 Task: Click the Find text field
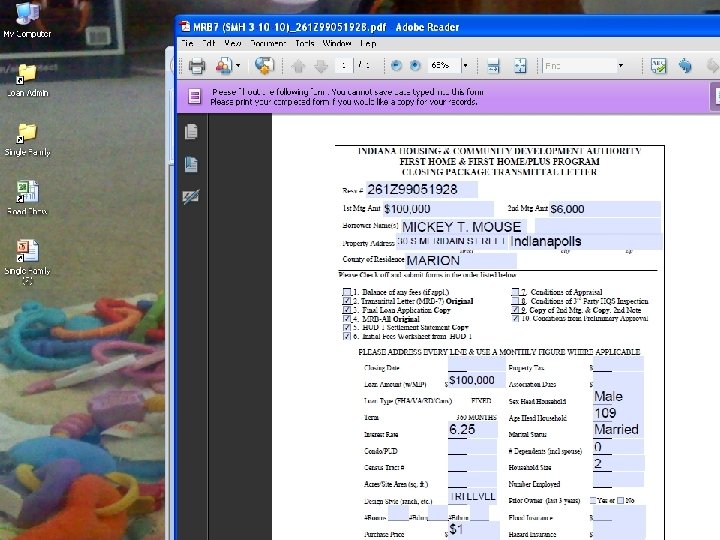pyautogui.click(x=579, y=66)
